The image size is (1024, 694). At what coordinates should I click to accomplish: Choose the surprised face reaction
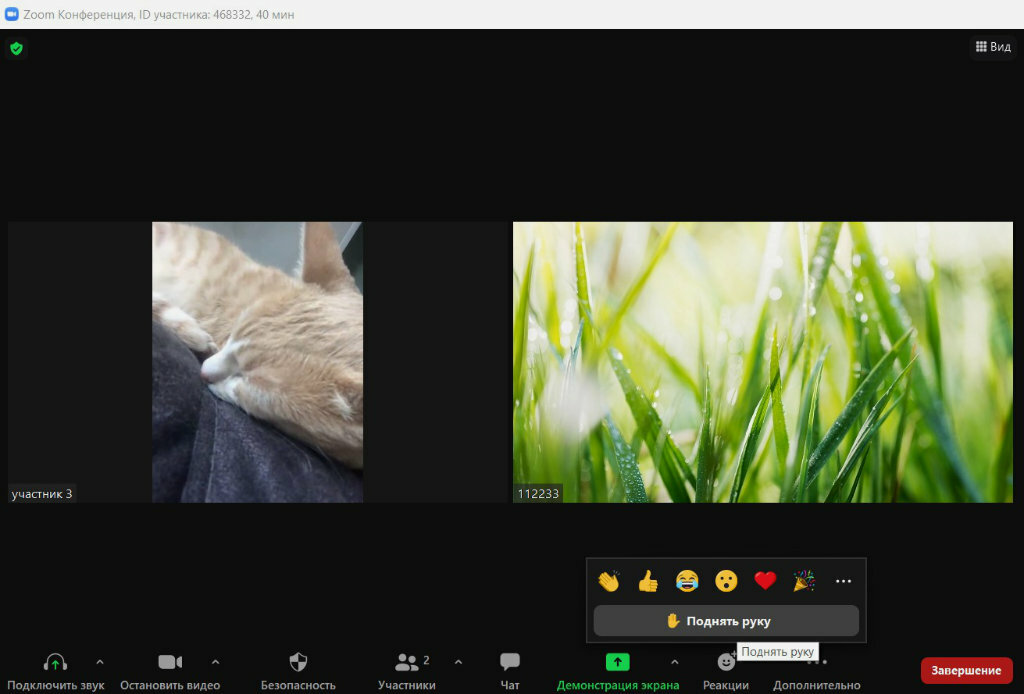726,581
